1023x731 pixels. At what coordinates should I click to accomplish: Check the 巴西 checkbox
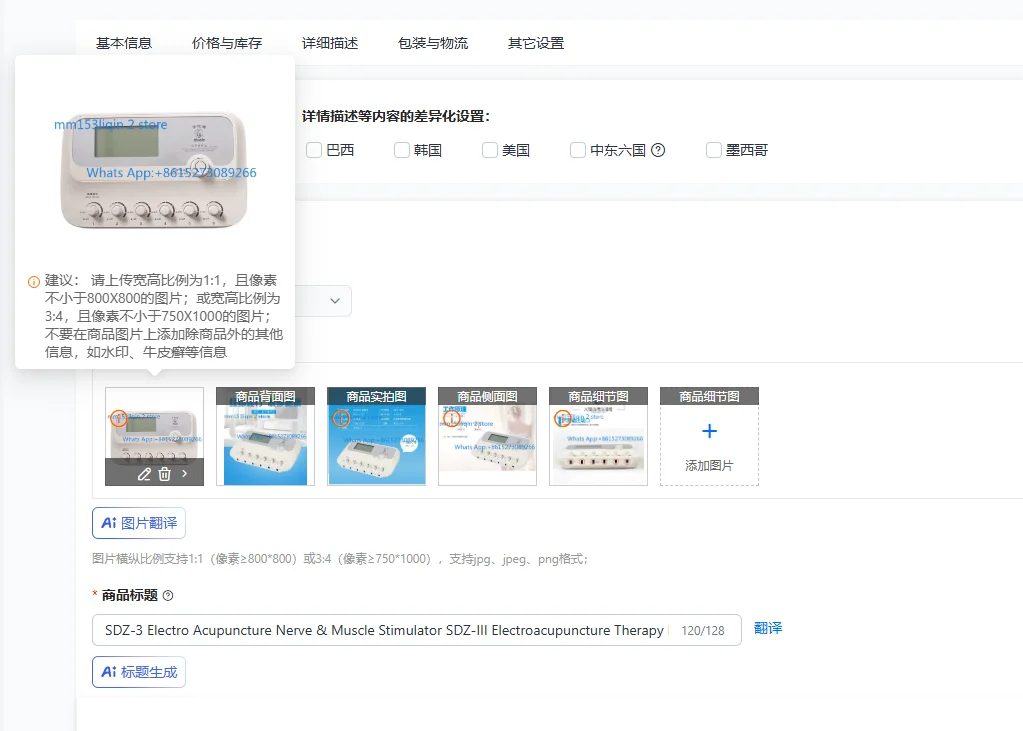point(314,150)
